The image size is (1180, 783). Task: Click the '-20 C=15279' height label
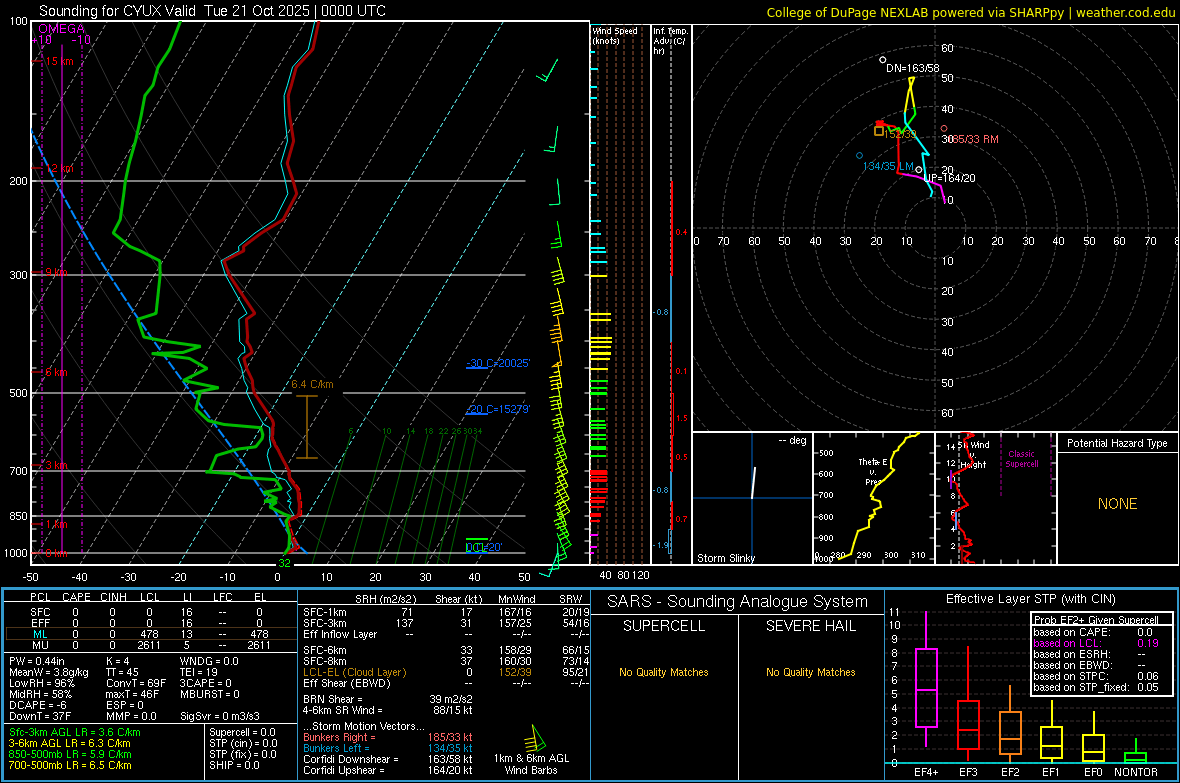point(498,409)
